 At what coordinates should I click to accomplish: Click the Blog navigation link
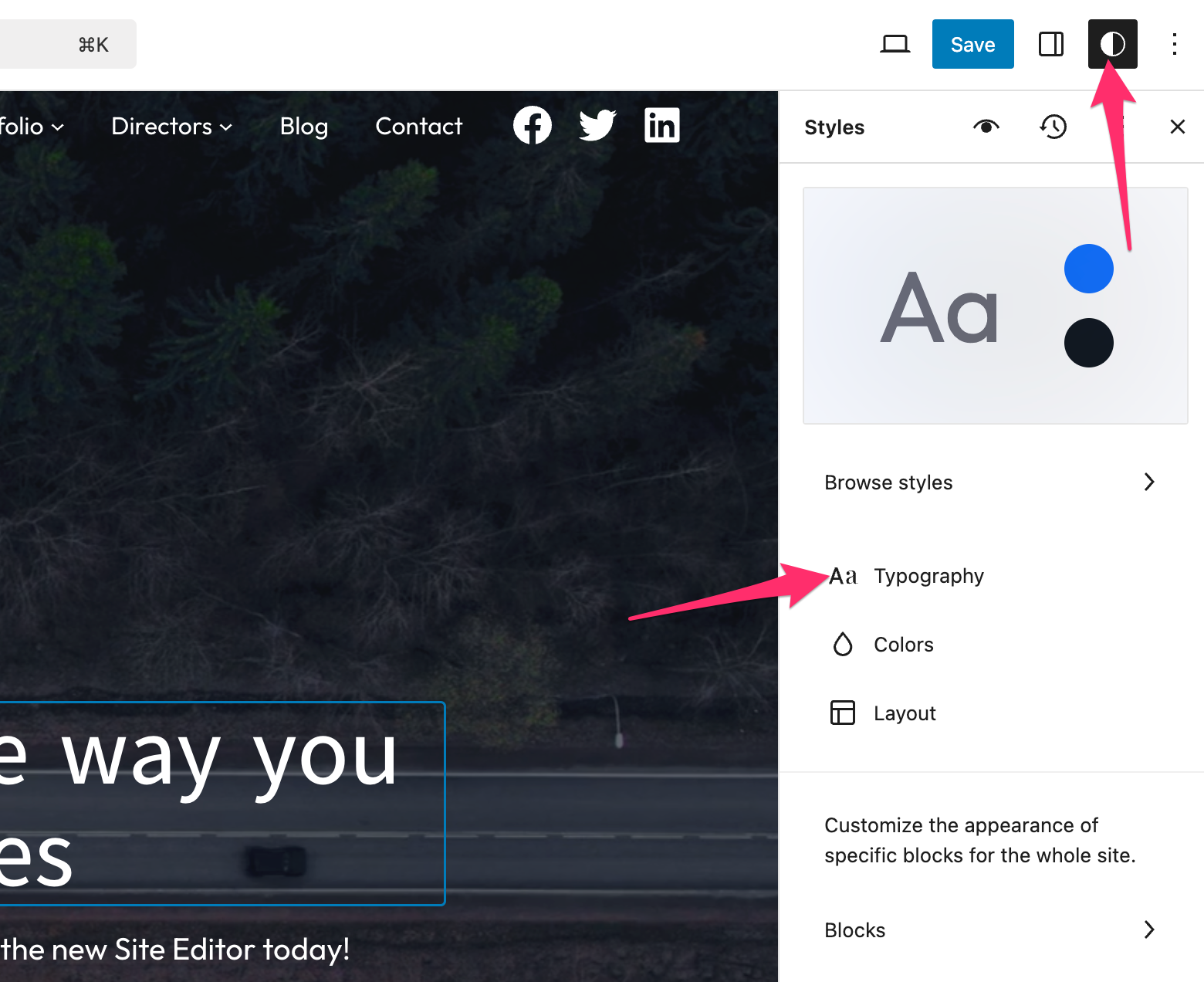pyautogui.click(x=304, y=127)
